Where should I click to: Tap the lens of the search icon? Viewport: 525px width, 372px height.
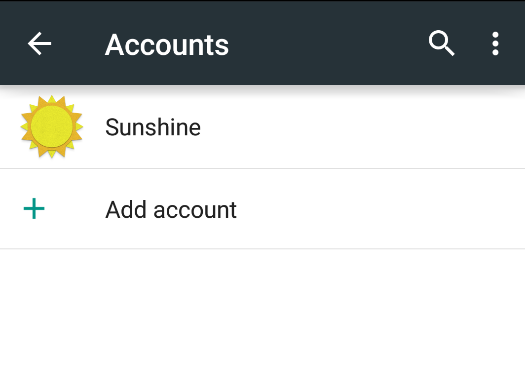click(x=438, y=40)
